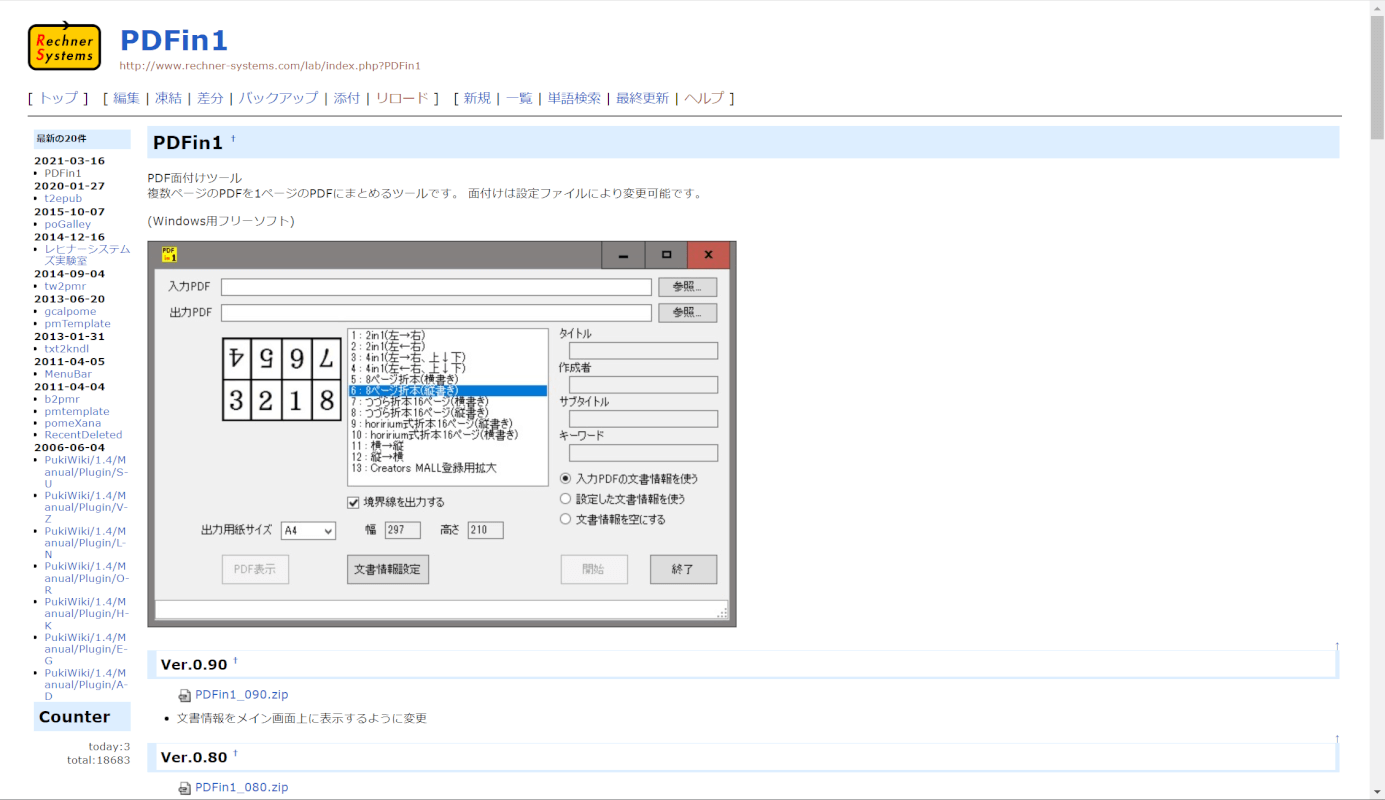Click the 開始 button
The height and width of the screenshot is (800, 1385).
tap(594, 569)
